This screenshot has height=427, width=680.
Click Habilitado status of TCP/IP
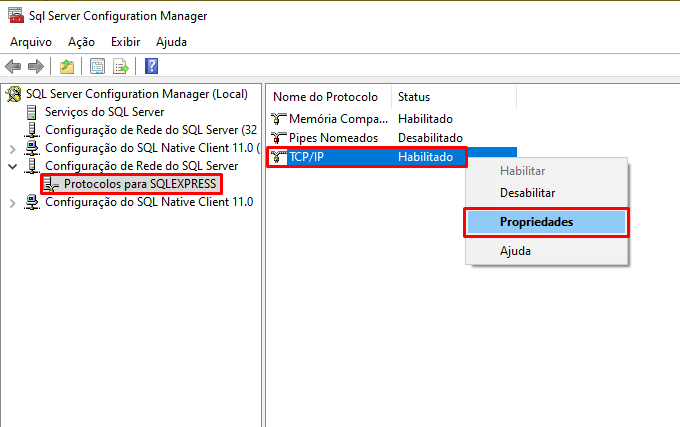click(425, 157)
